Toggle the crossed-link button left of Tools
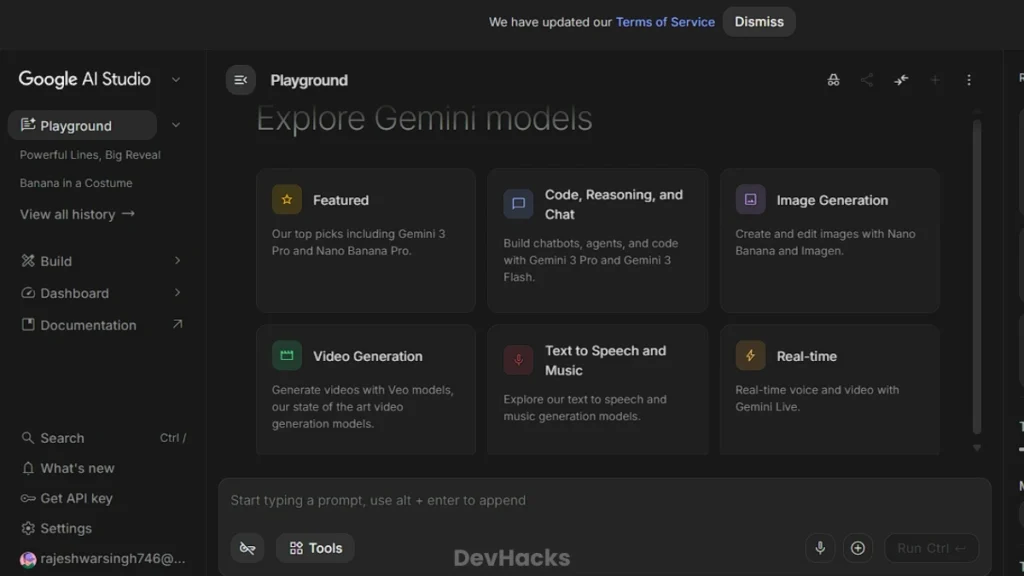The height and width of the screenshot is (576, 1024). click(248, 548)
